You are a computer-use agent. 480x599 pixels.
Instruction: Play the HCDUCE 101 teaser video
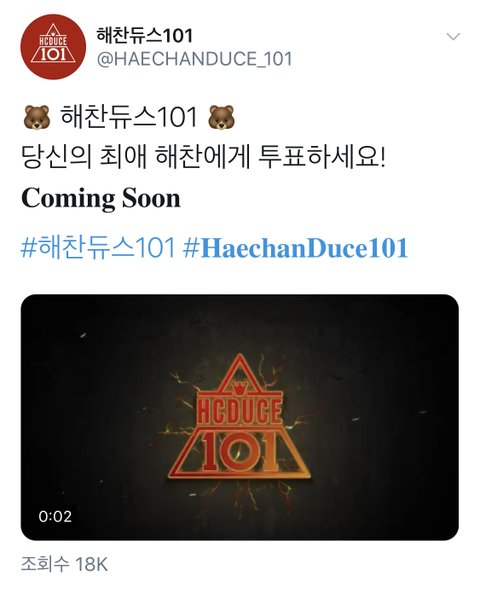pyautogui.click(x=240, y=417)
